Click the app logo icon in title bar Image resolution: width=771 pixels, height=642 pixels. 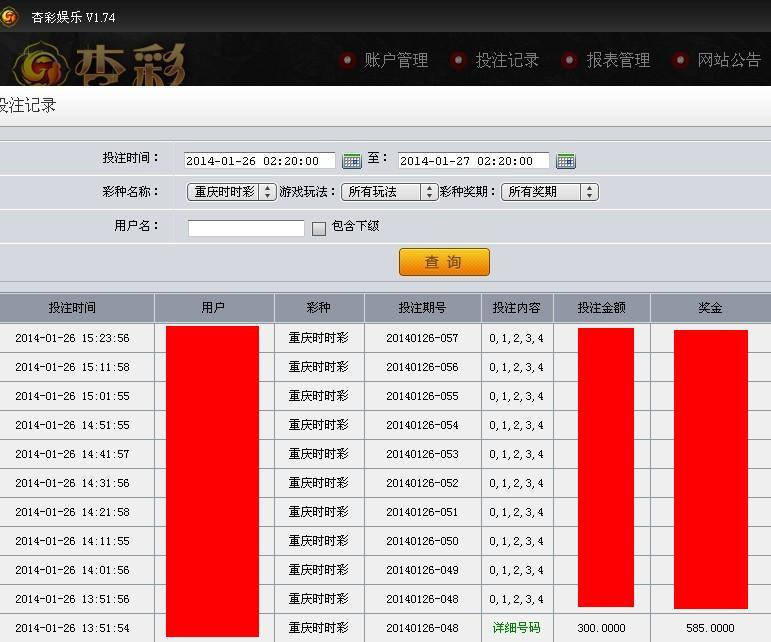click(x=9, y=17)
